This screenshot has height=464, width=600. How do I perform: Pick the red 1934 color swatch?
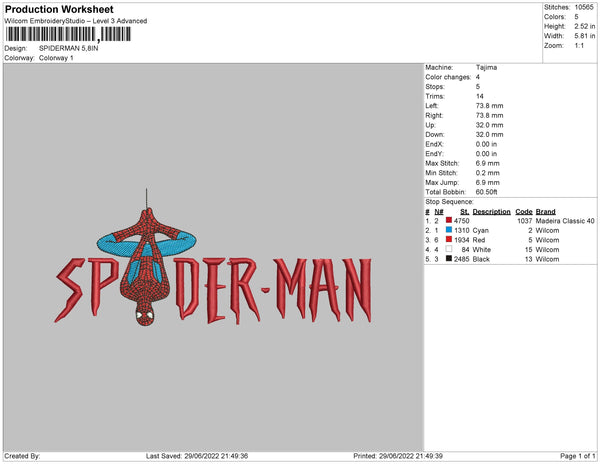(x=449, y=240)
